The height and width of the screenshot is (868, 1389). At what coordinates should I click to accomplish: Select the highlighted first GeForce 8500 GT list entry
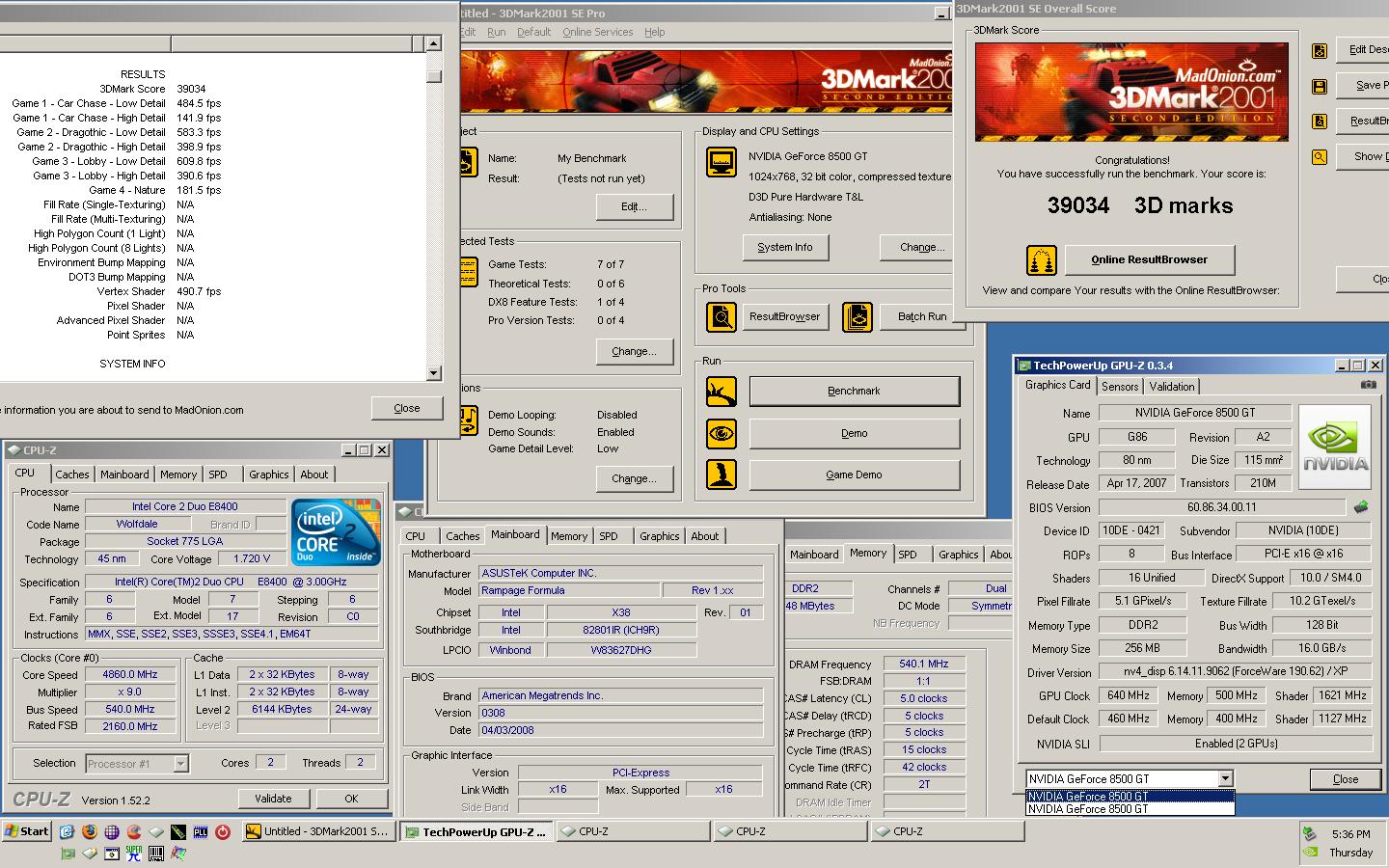coord(1130,797)
